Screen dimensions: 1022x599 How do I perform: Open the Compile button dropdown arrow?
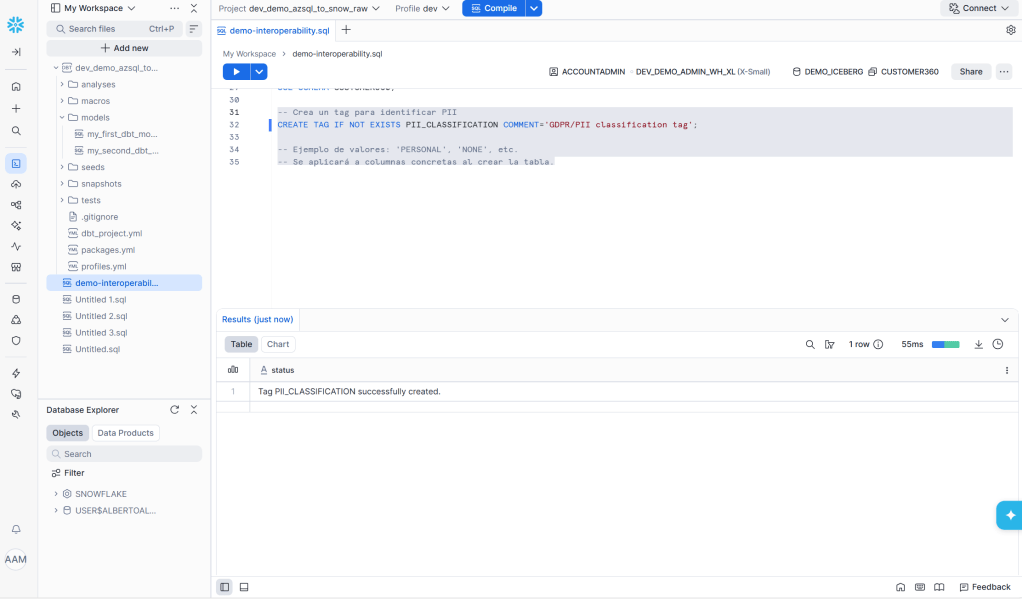click(534, 8)
